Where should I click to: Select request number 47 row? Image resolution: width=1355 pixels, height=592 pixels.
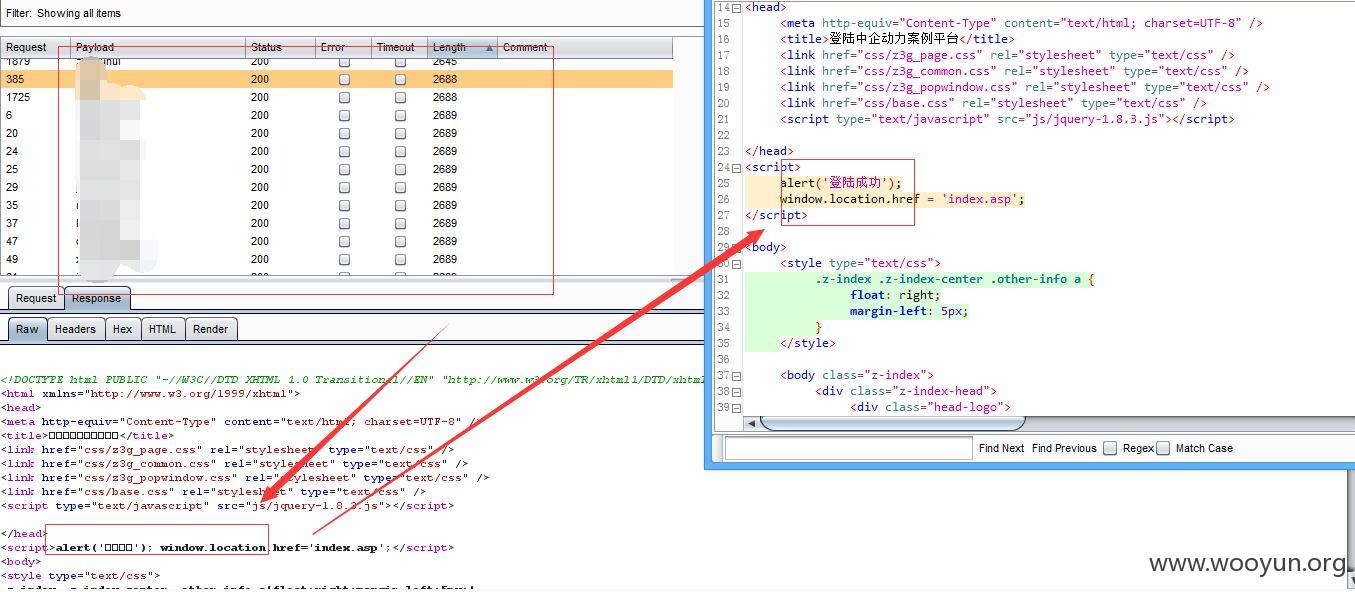pos(336,241)
